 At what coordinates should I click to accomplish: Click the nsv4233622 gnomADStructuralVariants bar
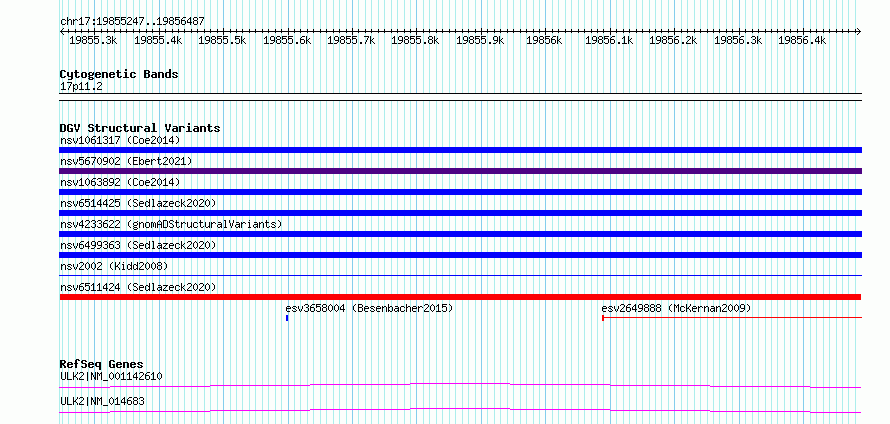pos(460,234)
